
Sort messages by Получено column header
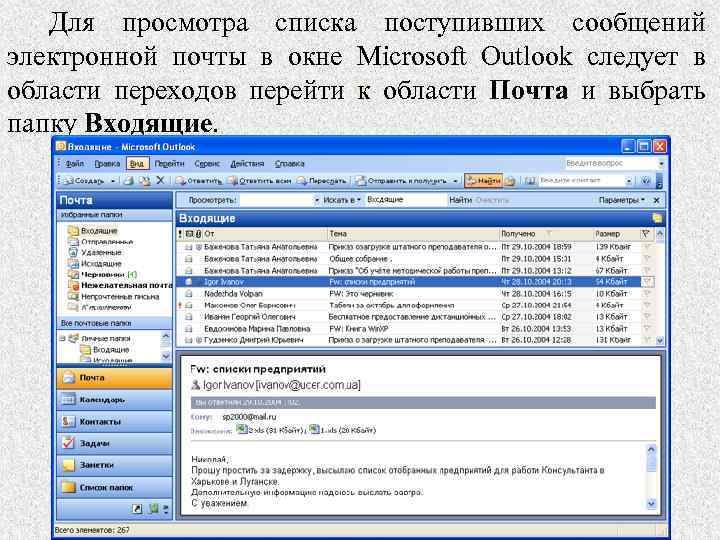pos(546,234)
